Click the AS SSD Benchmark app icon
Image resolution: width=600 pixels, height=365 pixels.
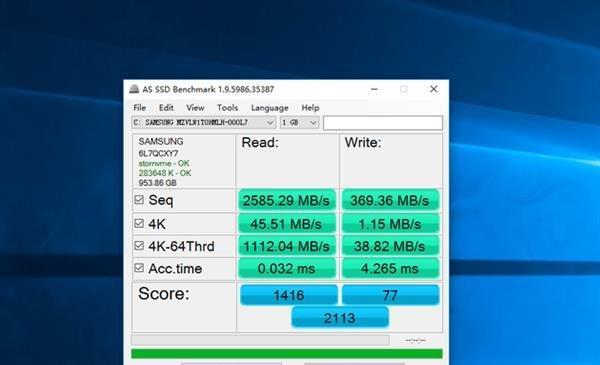click(134, 89)
